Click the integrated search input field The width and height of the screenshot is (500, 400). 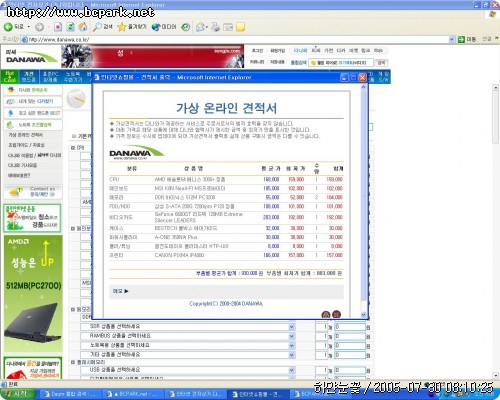[x=341, y=62]
